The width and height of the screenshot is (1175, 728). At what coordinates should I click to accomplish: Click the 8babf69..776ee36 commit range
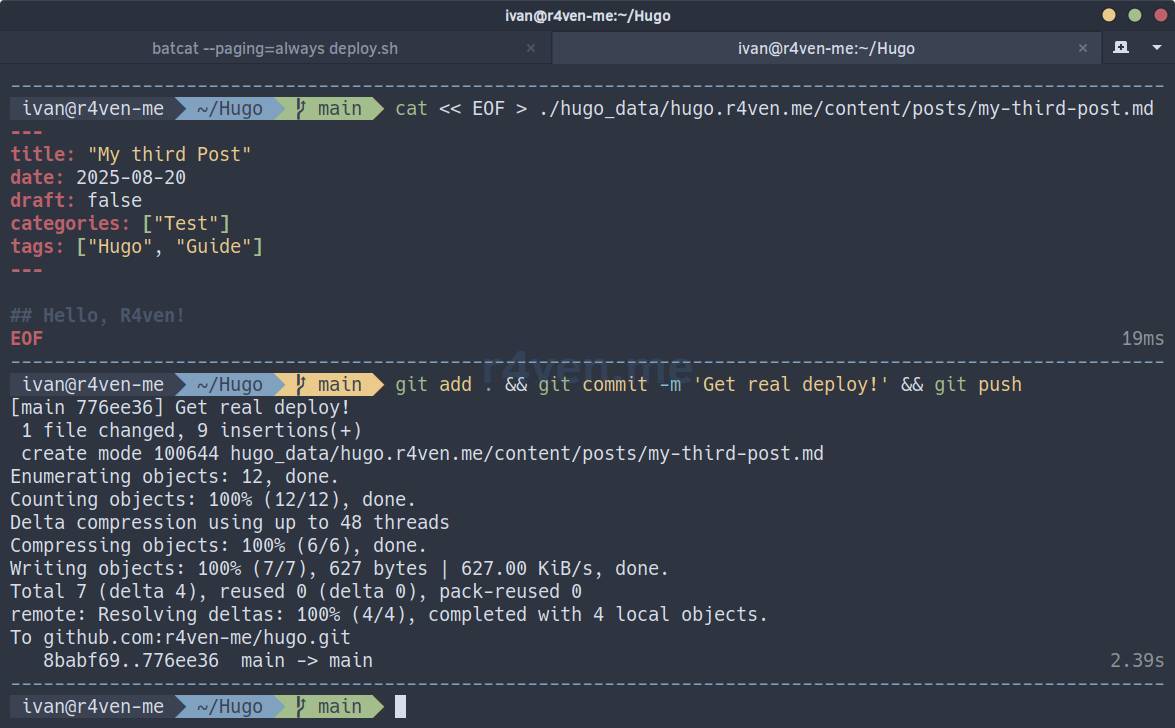[131, 661]
